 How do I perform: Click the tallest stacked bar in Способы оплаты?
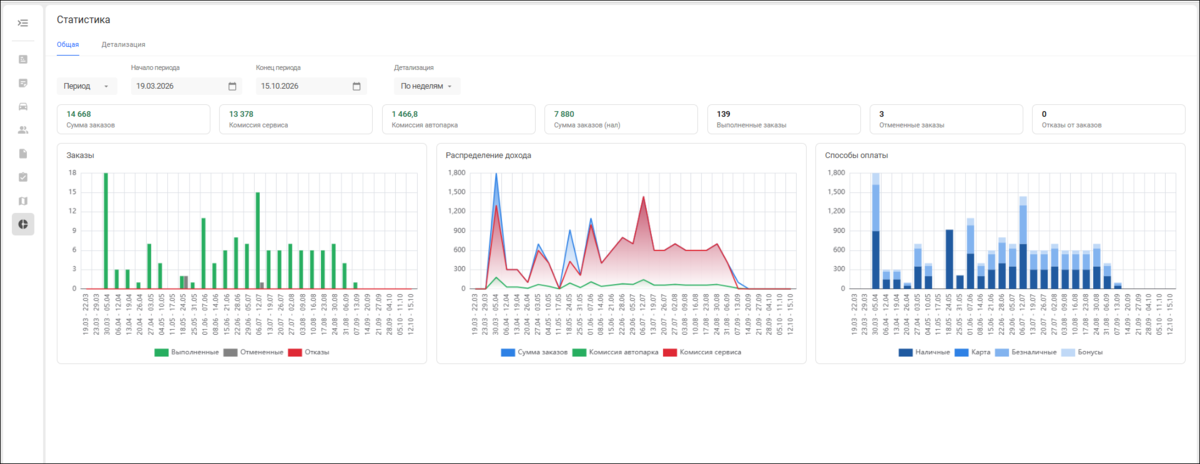(875, 231)
